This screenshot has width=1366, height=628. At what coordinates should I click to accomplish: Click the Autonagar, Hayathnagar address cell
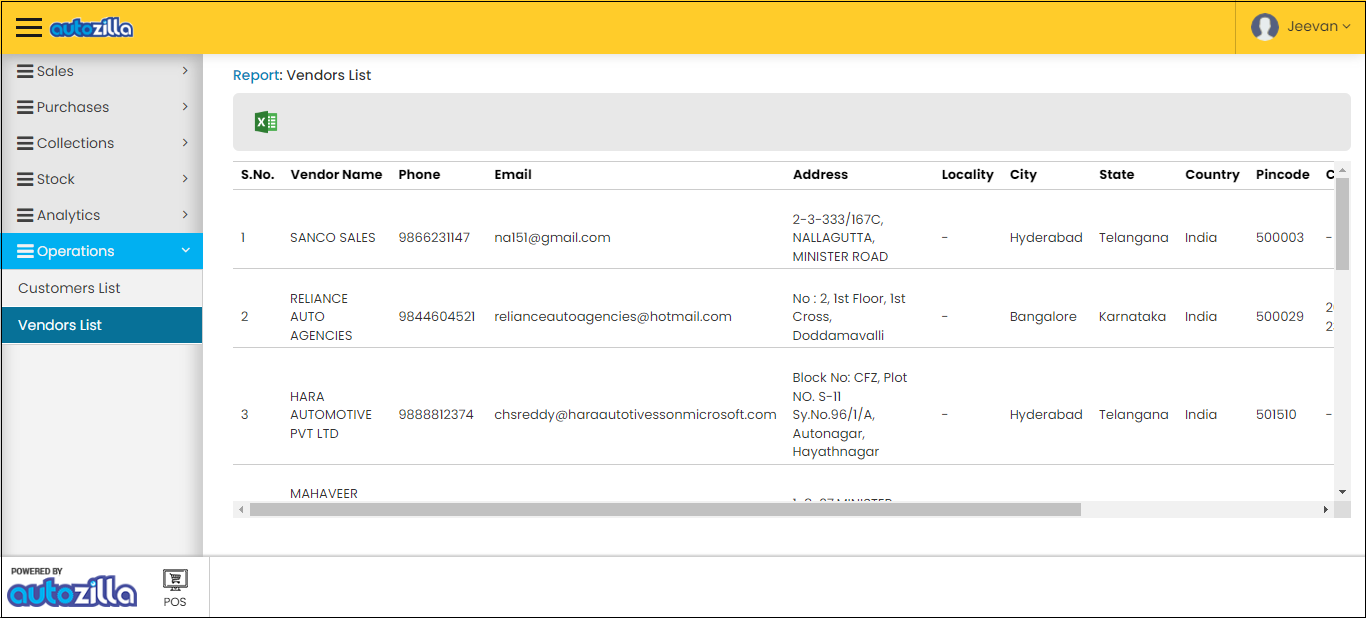point(850,415)
